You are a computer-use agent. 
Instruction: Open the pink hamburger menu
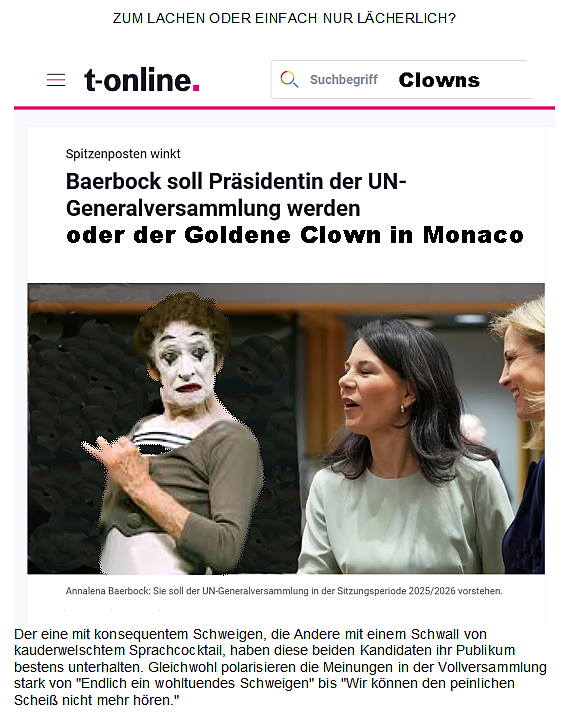pos(56,80)
